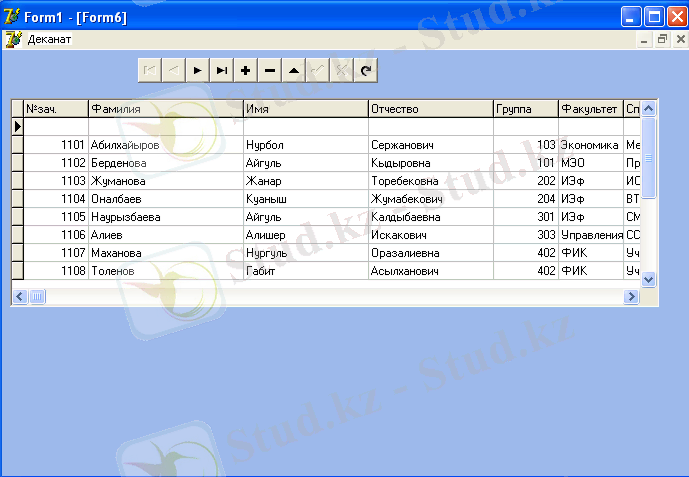This screenshot has height=477, width=689.
Task: Insert a new record with plus button
Action: (x=246, y=70)
